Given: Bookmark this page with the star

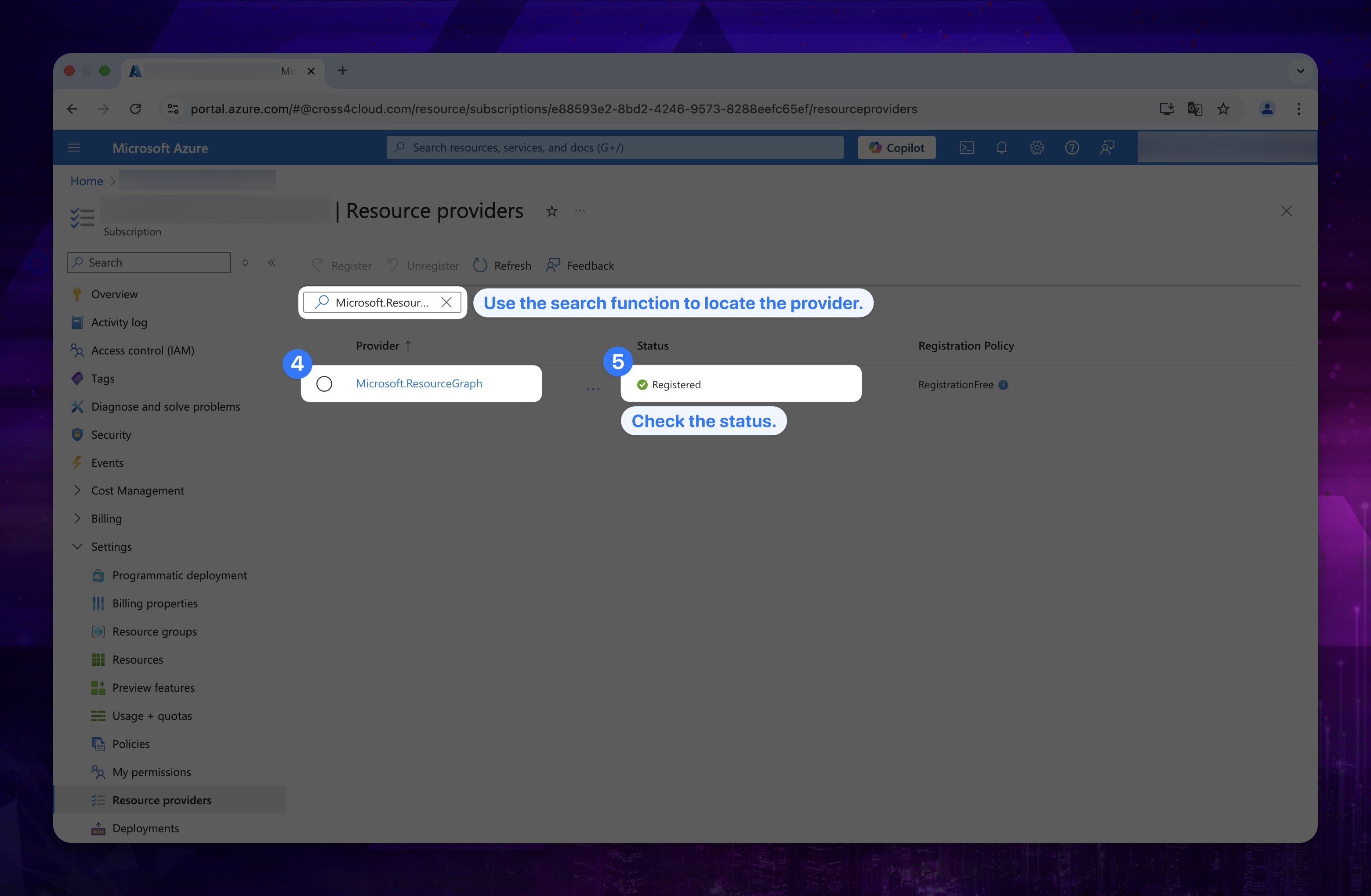Looking at the screenshot, I should [x=1223, y=109].
